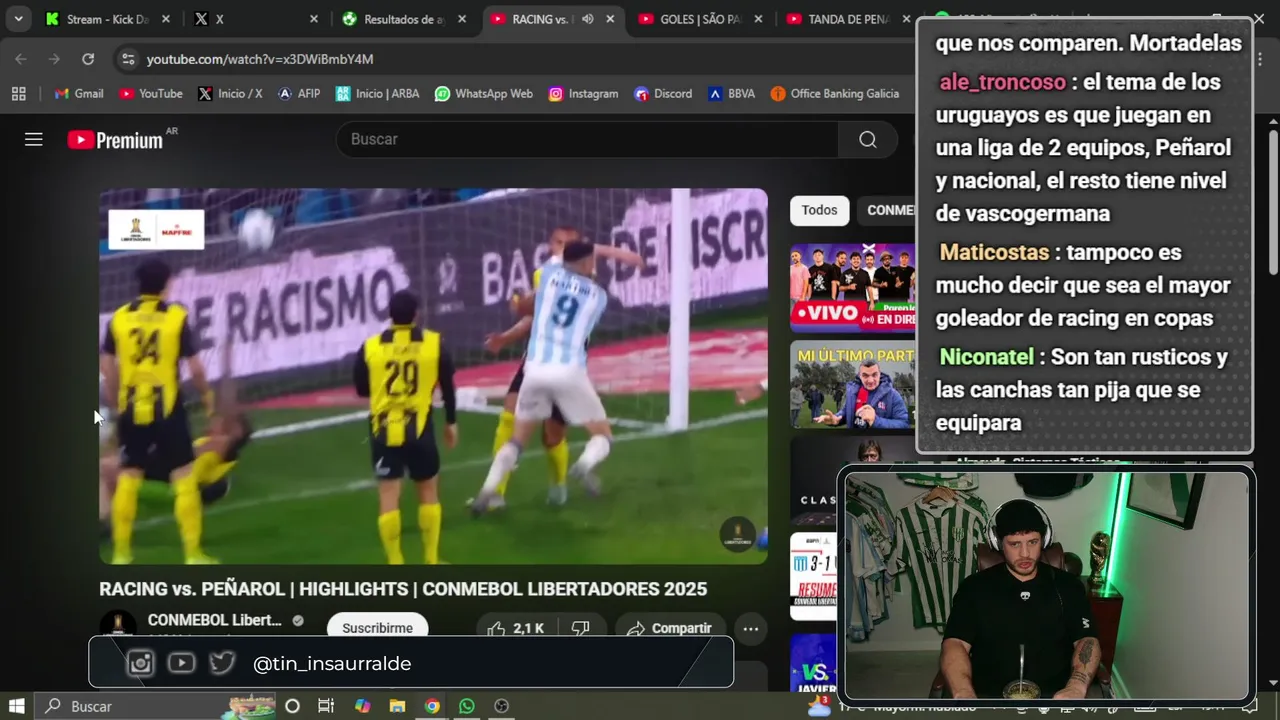1280x720 pixels.
Task: Close the RACING vs. tab
Action: [610, 19]
